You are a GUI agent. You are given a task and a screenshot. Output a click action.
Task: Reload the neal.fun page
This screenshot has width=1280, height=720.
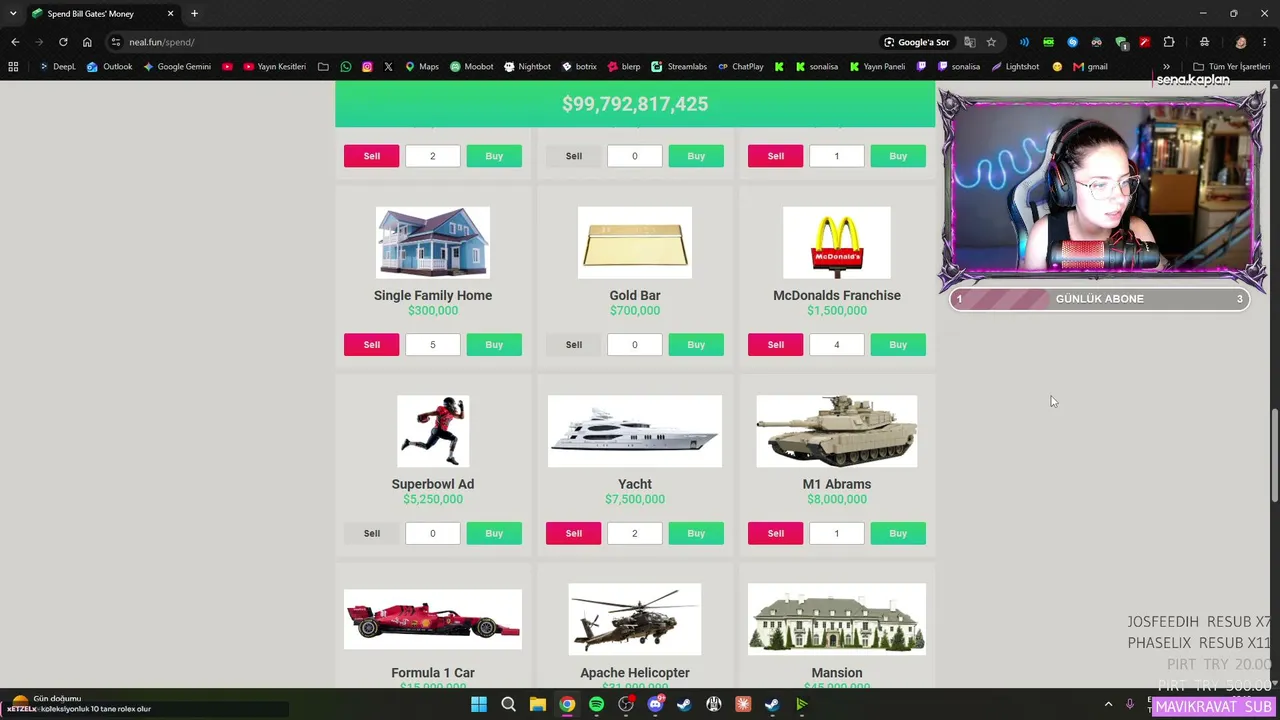tap(63, 42)
